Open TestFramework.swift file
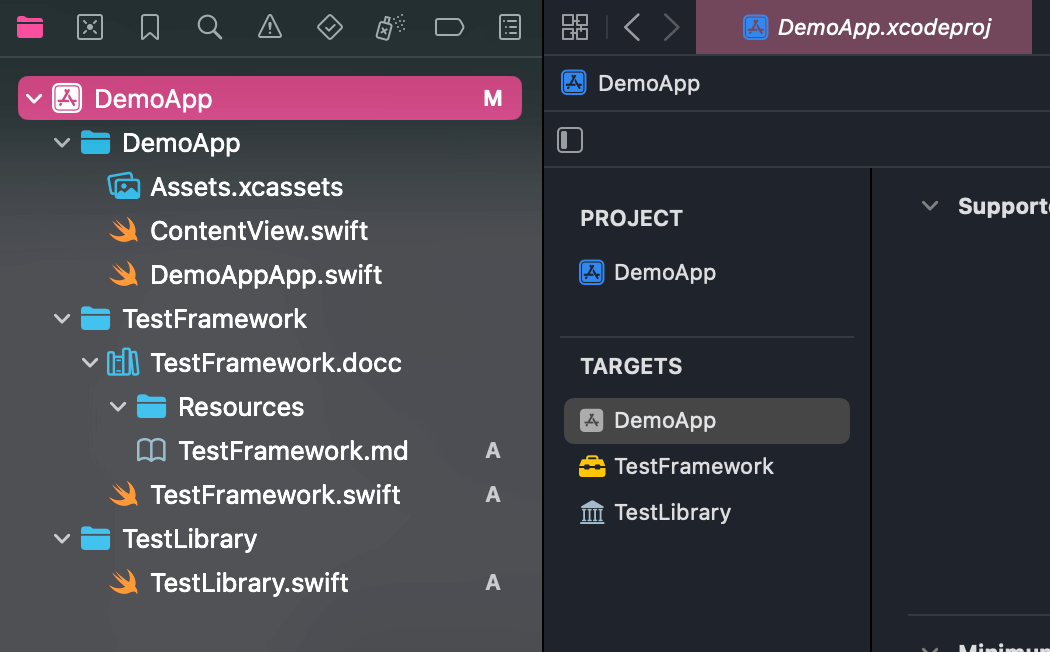This screenshot has width=1050, height=652. click(x=275, y=495)
